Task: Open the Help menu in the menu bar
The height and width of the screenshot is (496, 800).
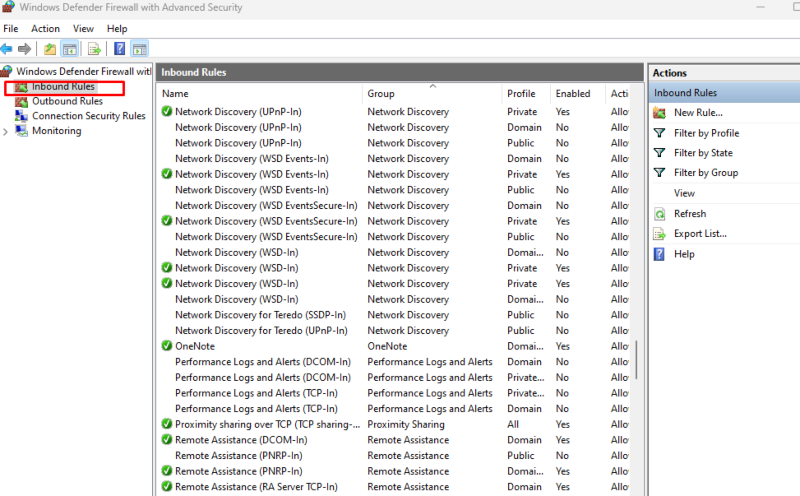Action: 117,29
